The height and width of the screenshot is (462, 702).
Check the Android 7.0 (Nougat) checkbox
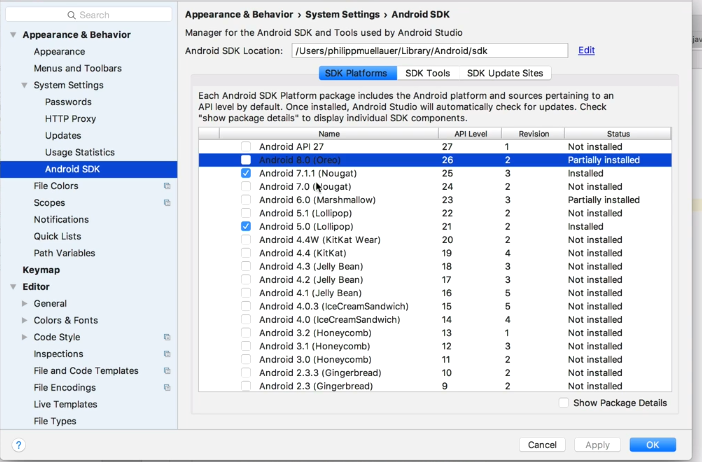click(246, 186)
